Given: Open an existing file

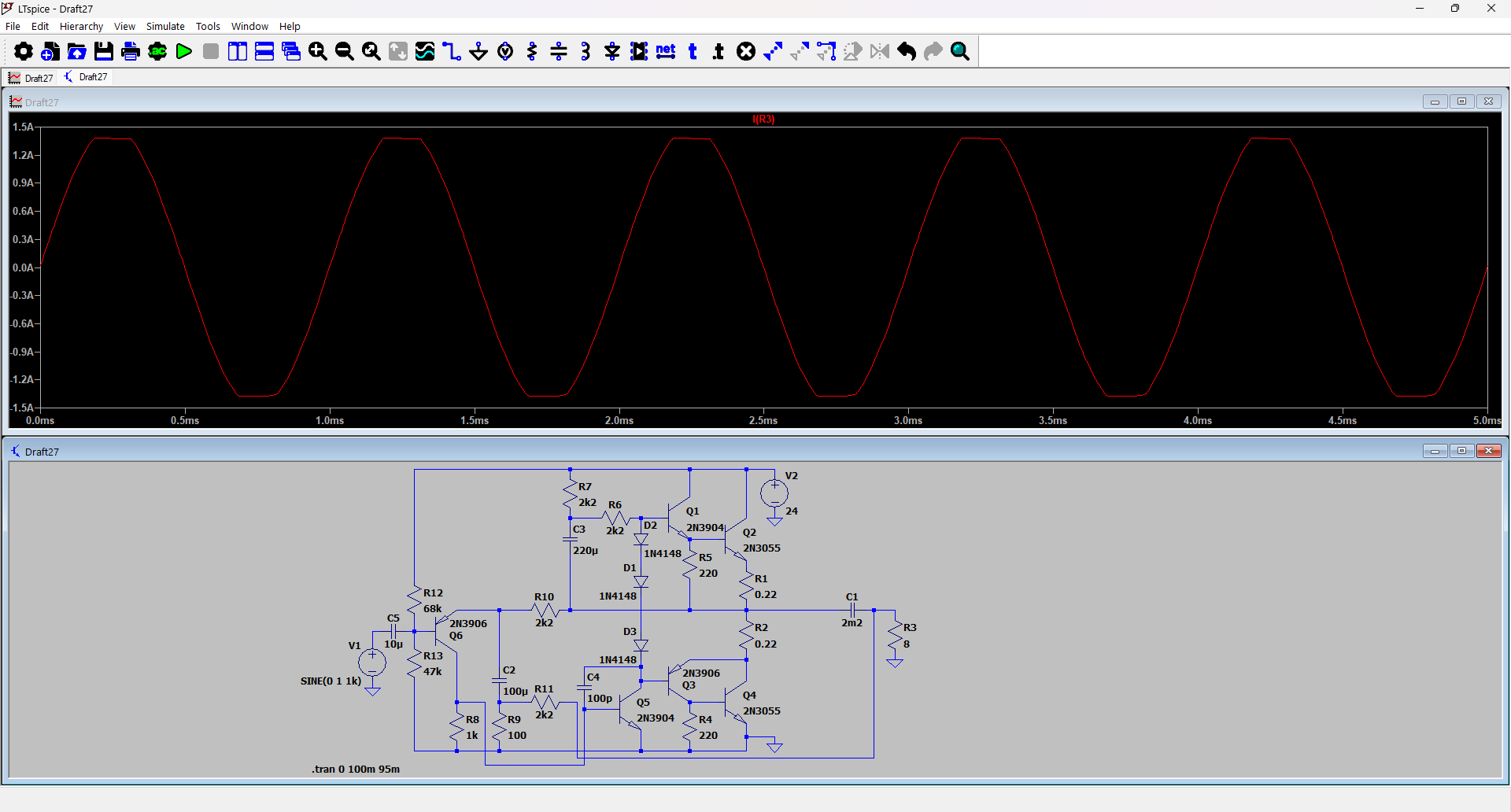Looking at the screenshot, I should click(77, 52).
